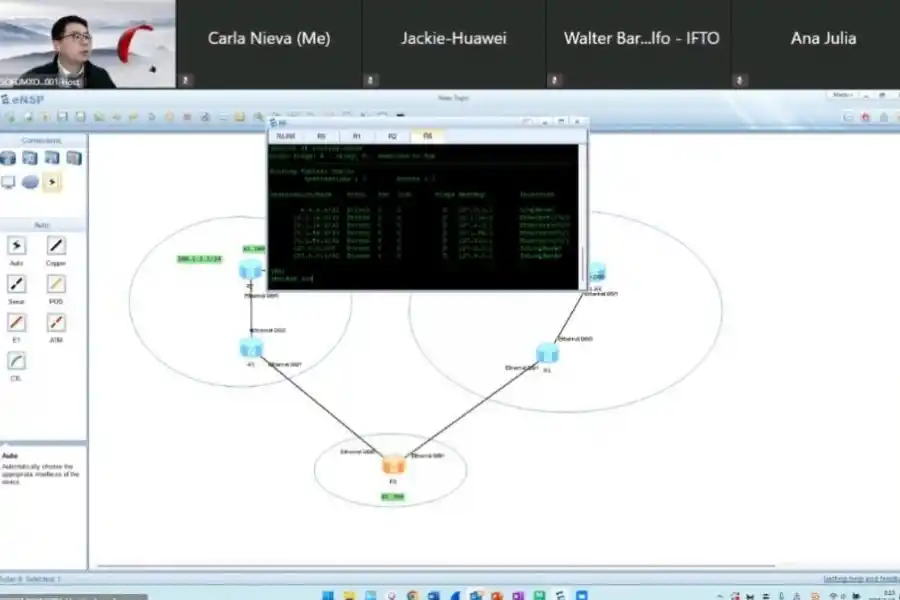Select the E1 cable tool
The image size is (900, 600).
point(17,322)
